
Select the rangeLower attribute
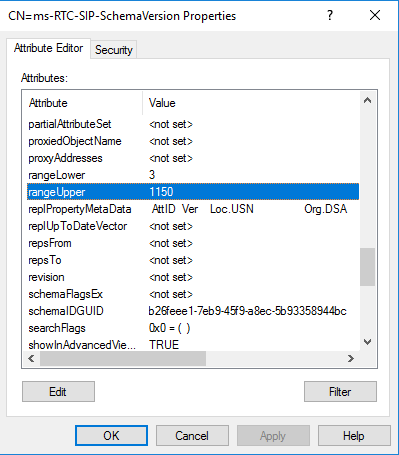(x=193, y=175)
